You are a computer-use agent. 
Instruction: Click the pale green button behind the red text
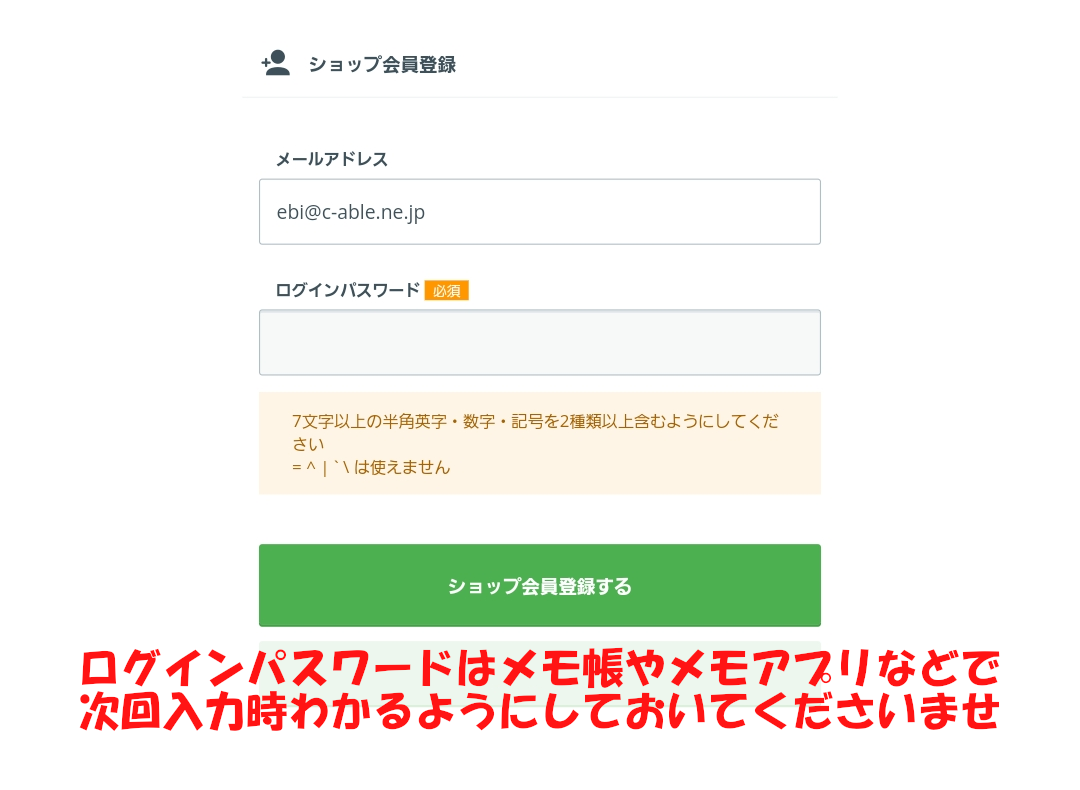tap(540, 674)
